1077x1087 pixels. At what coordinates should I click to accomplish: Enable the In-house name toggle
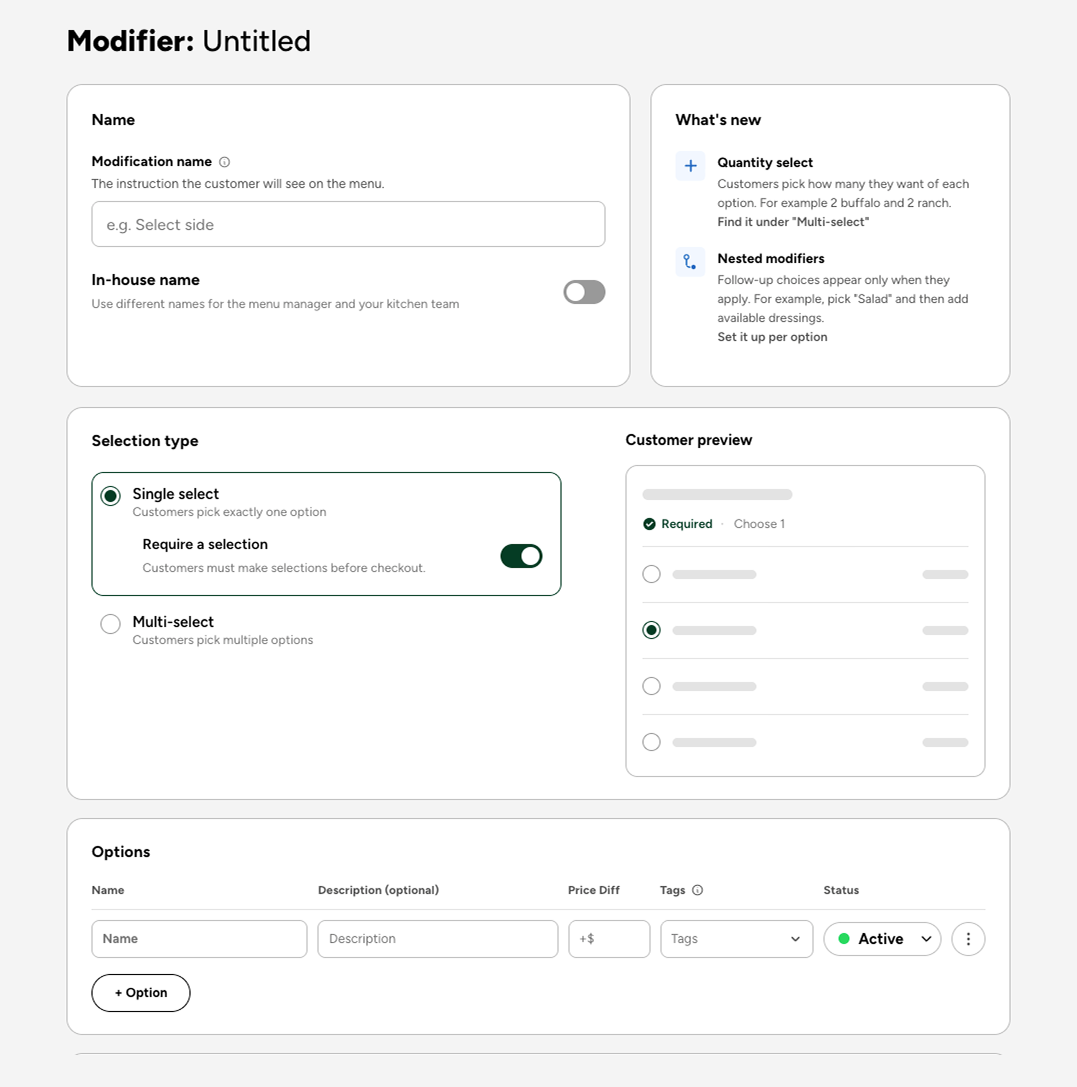(x=584, y=292)
